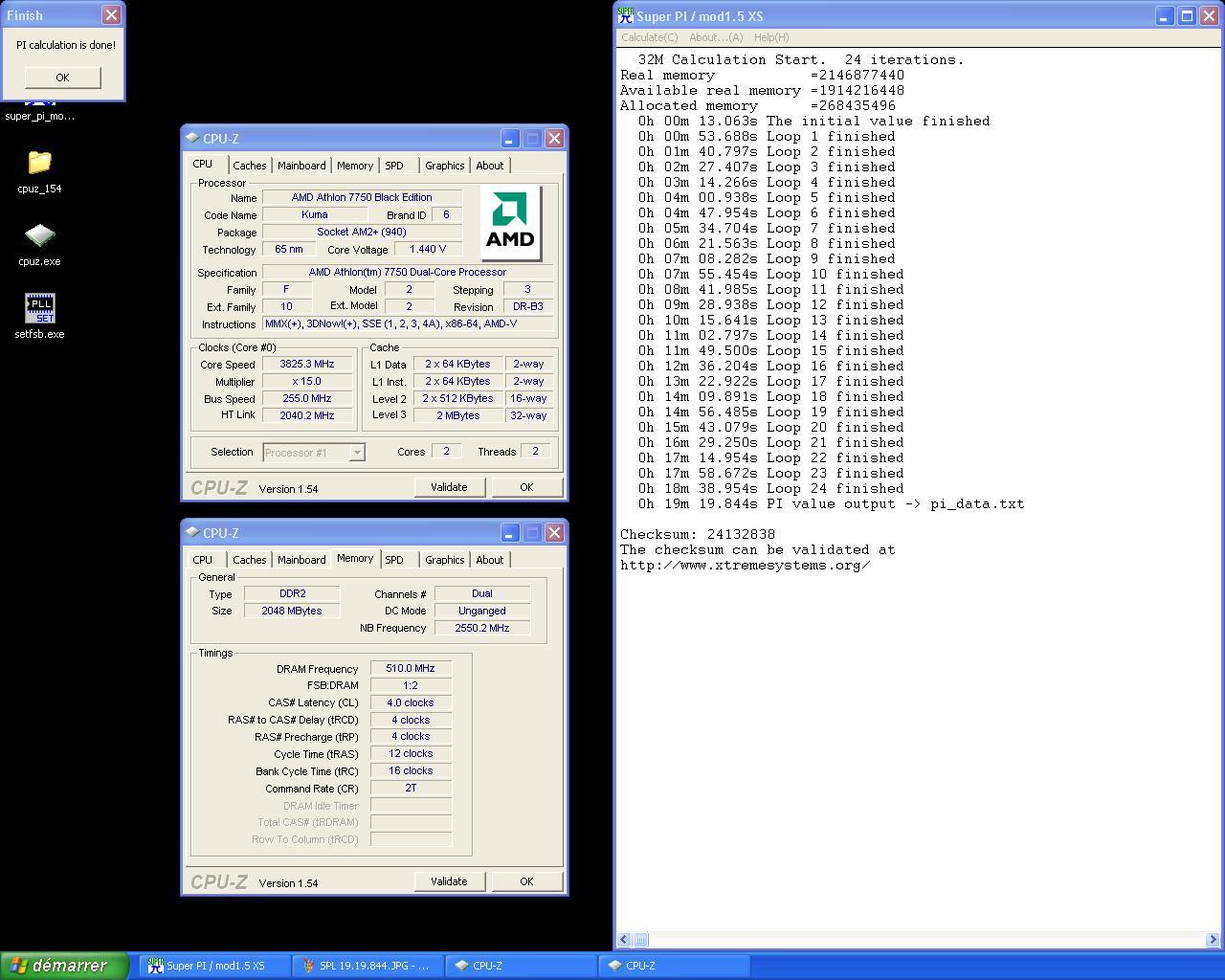1225x980 pixels.
Task: Click the Code Name value Kuma
Action: 314,215
